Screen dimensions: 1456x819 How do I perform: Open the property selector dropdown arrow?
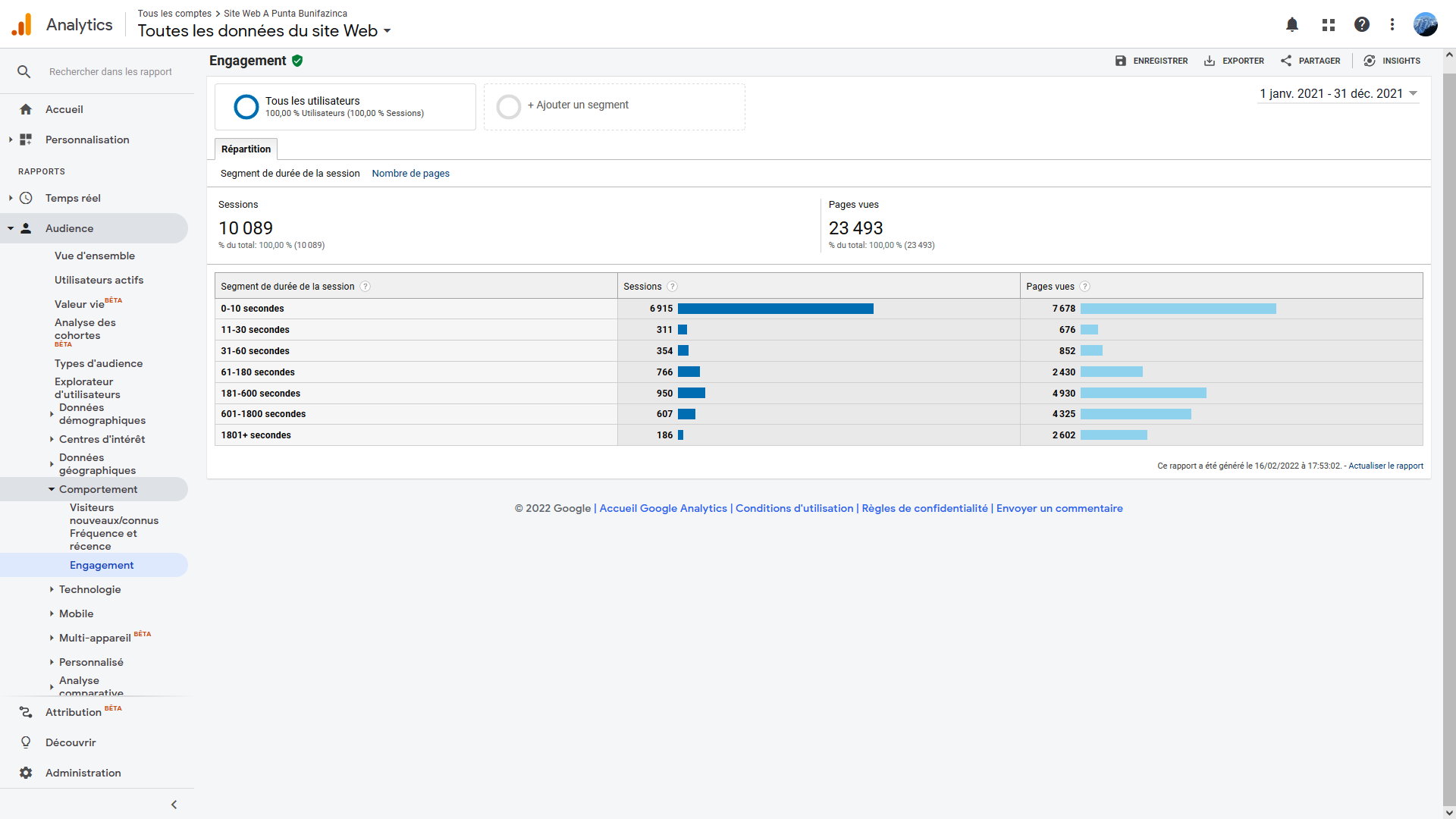[388, 31]
